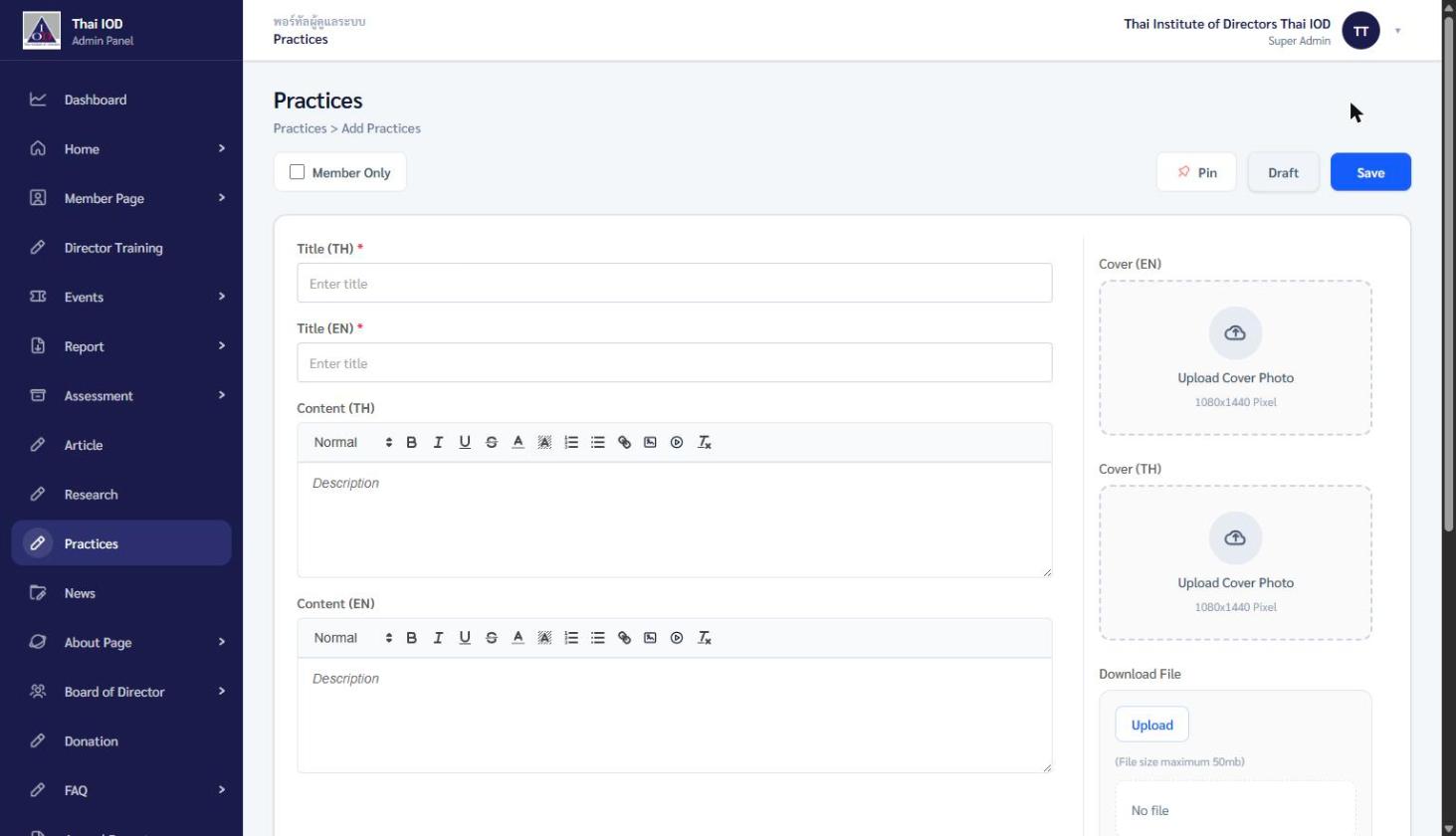Click italic icon in Content (EN) toolbar

coord(438,638)
